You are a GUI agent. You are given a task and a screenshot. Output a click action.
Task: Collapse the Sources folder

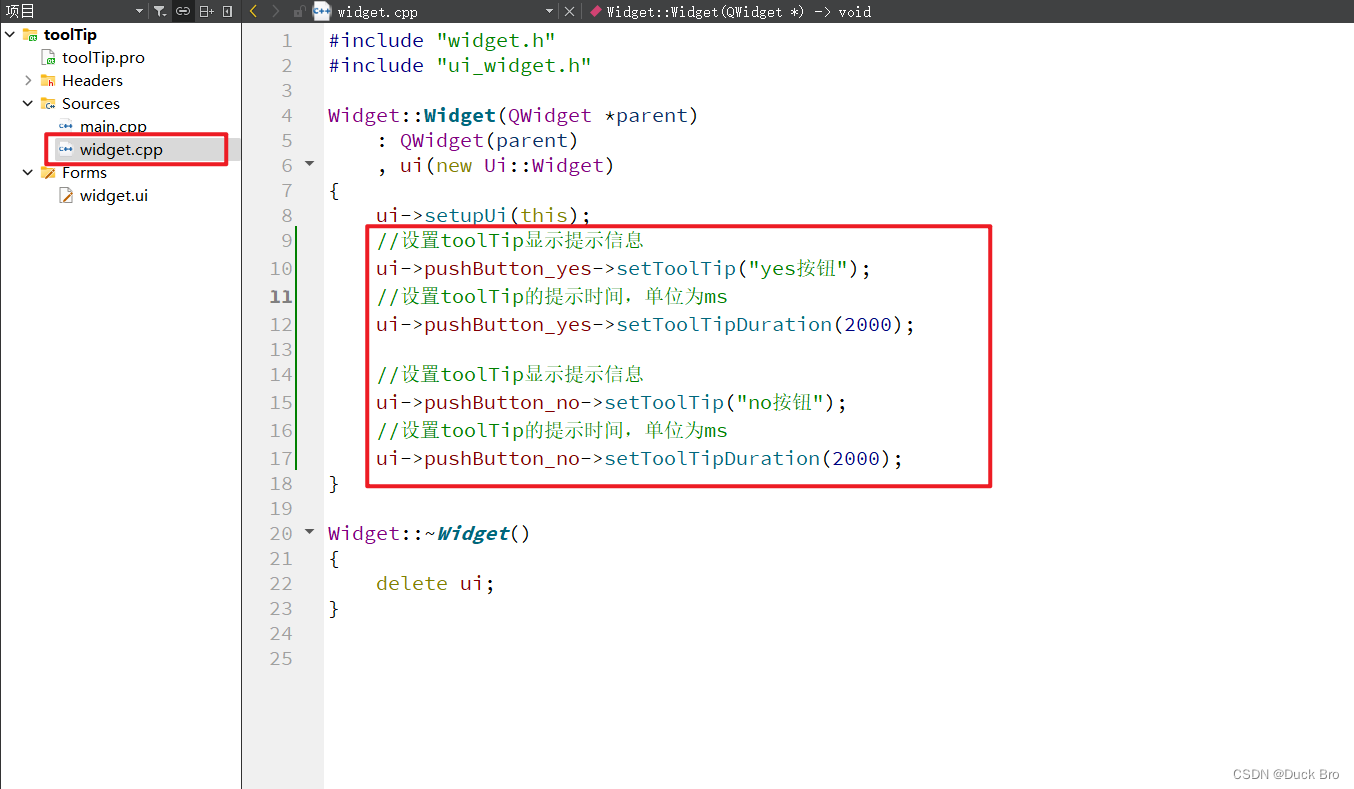click(27, 103)
